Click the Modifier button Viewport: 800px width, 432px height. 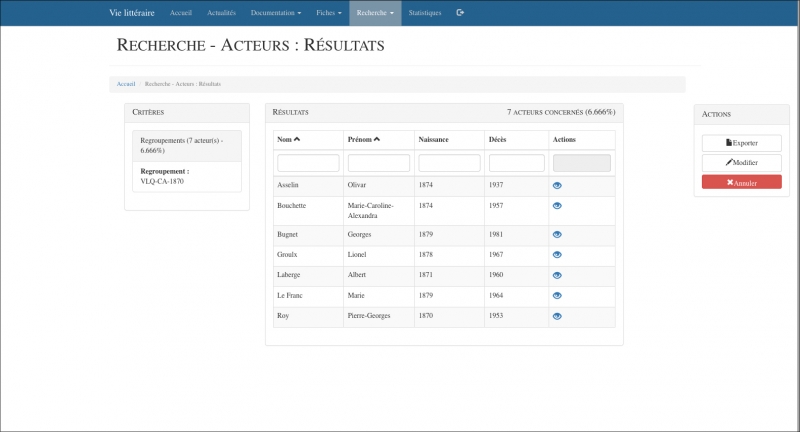741,162
